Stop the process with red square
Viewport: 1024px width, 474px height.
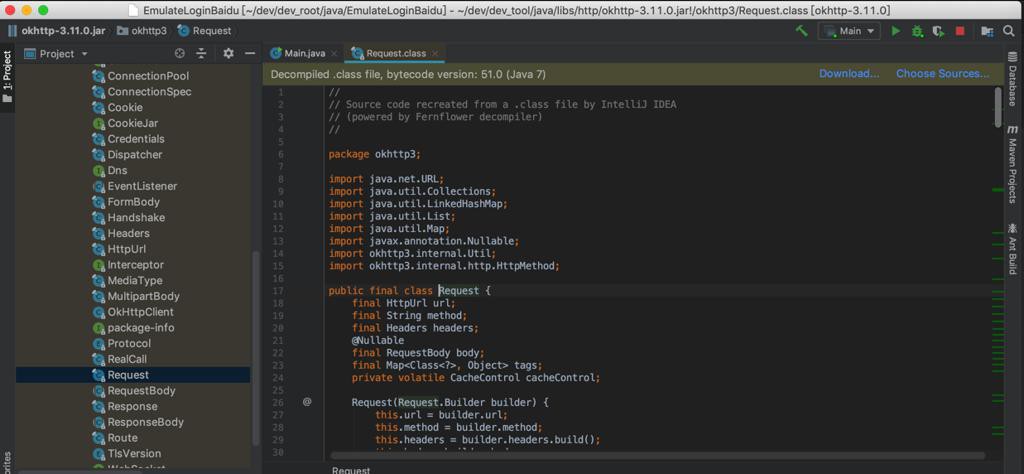[x=960, y=31]
